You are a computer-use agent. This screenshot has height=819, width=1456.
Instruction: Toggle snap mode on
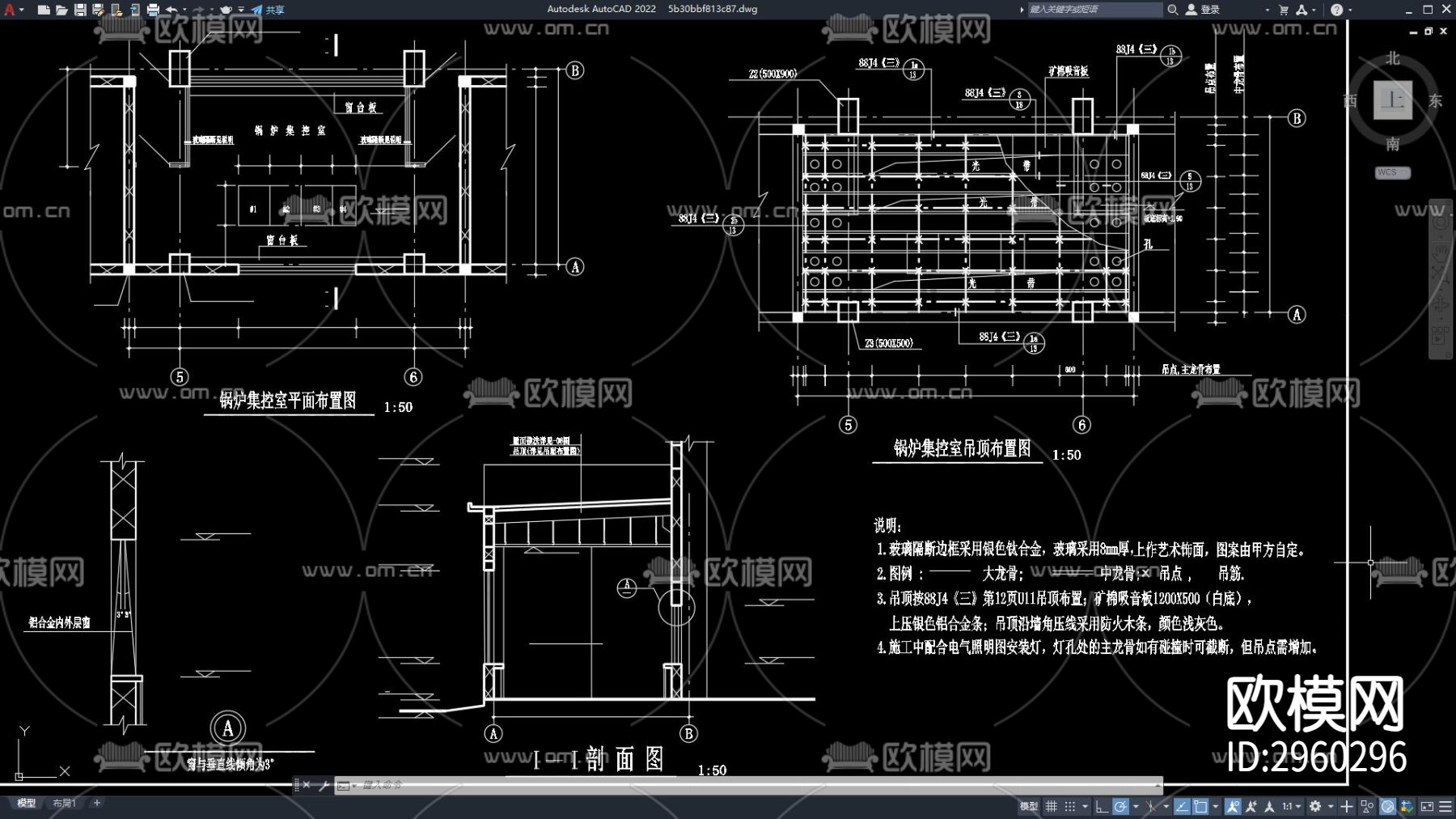click(x=1069, y=807)
